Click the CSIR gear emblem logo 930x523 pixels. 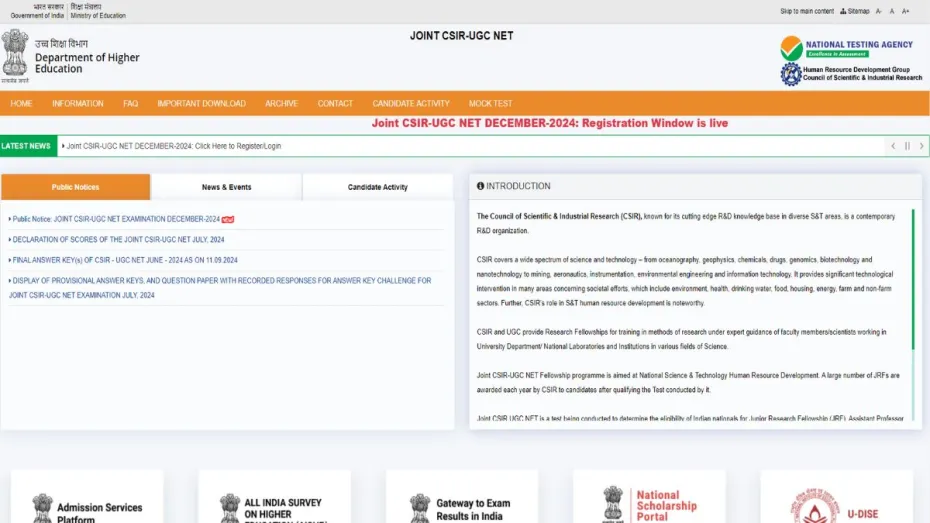(x=791, y=74)
